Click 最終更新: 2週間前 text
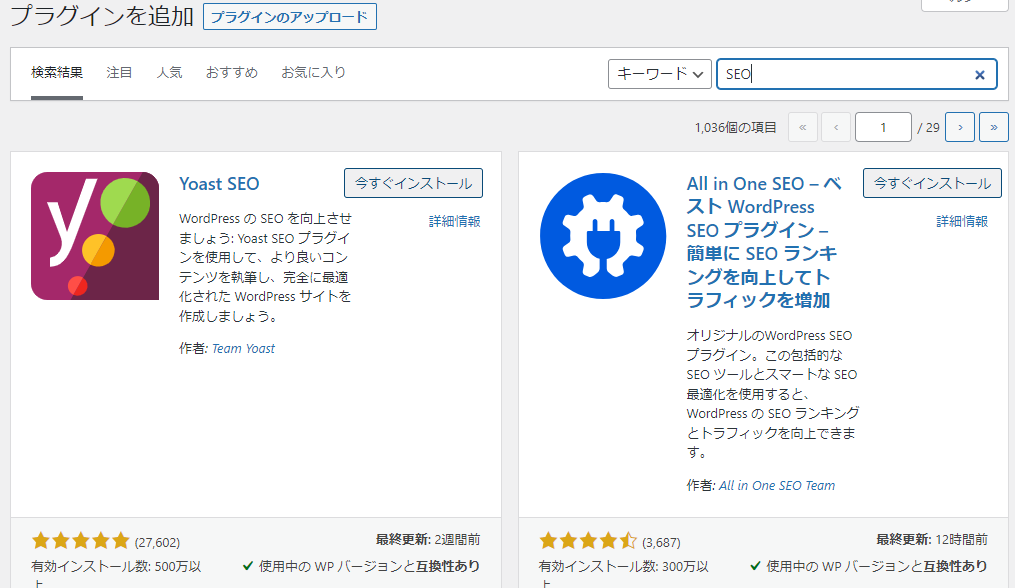 [x=428, y=539]
